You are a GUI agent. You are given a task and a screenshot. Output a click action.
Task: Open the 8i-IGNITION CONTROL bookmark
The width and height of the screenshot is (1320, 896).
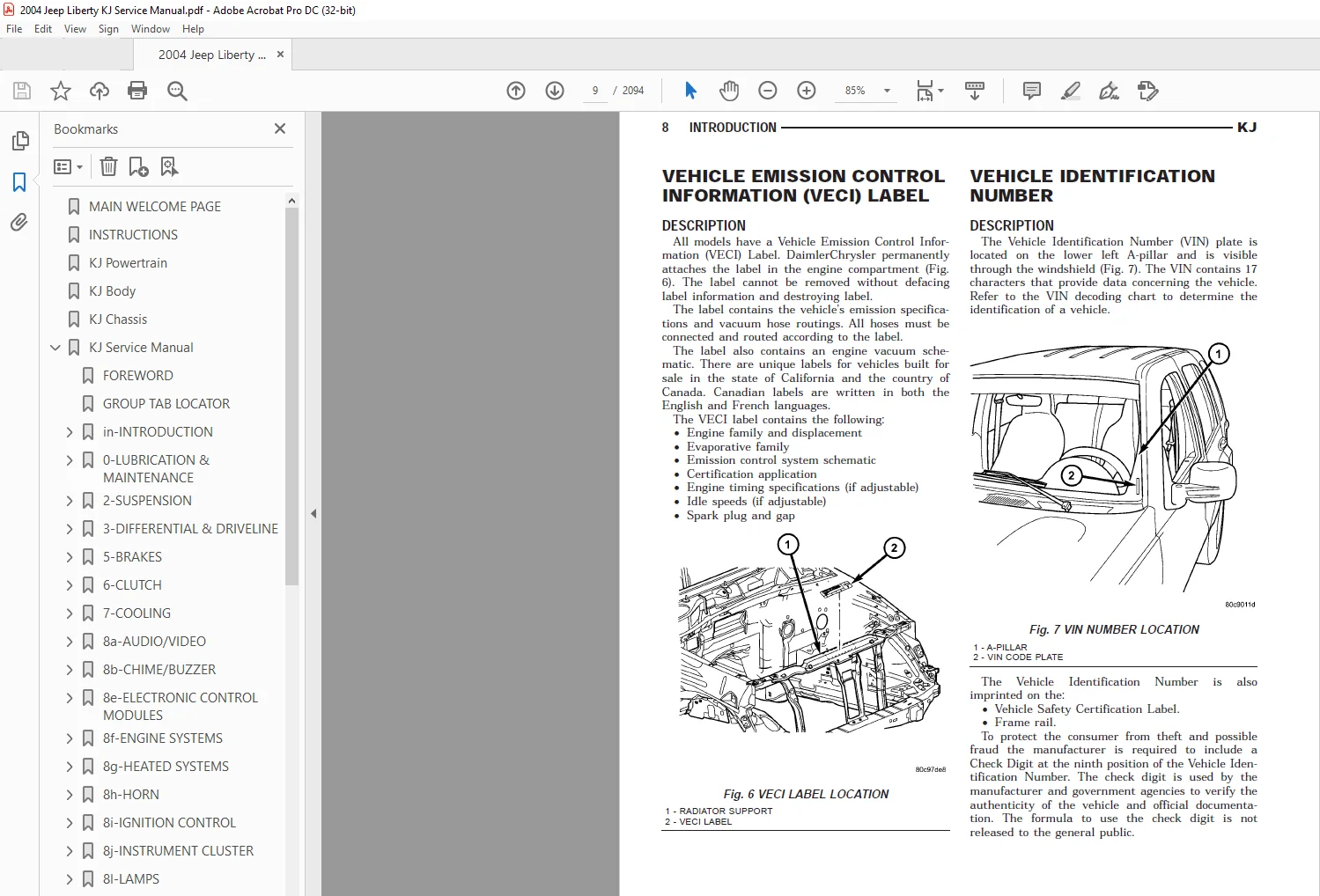(169, 823)
